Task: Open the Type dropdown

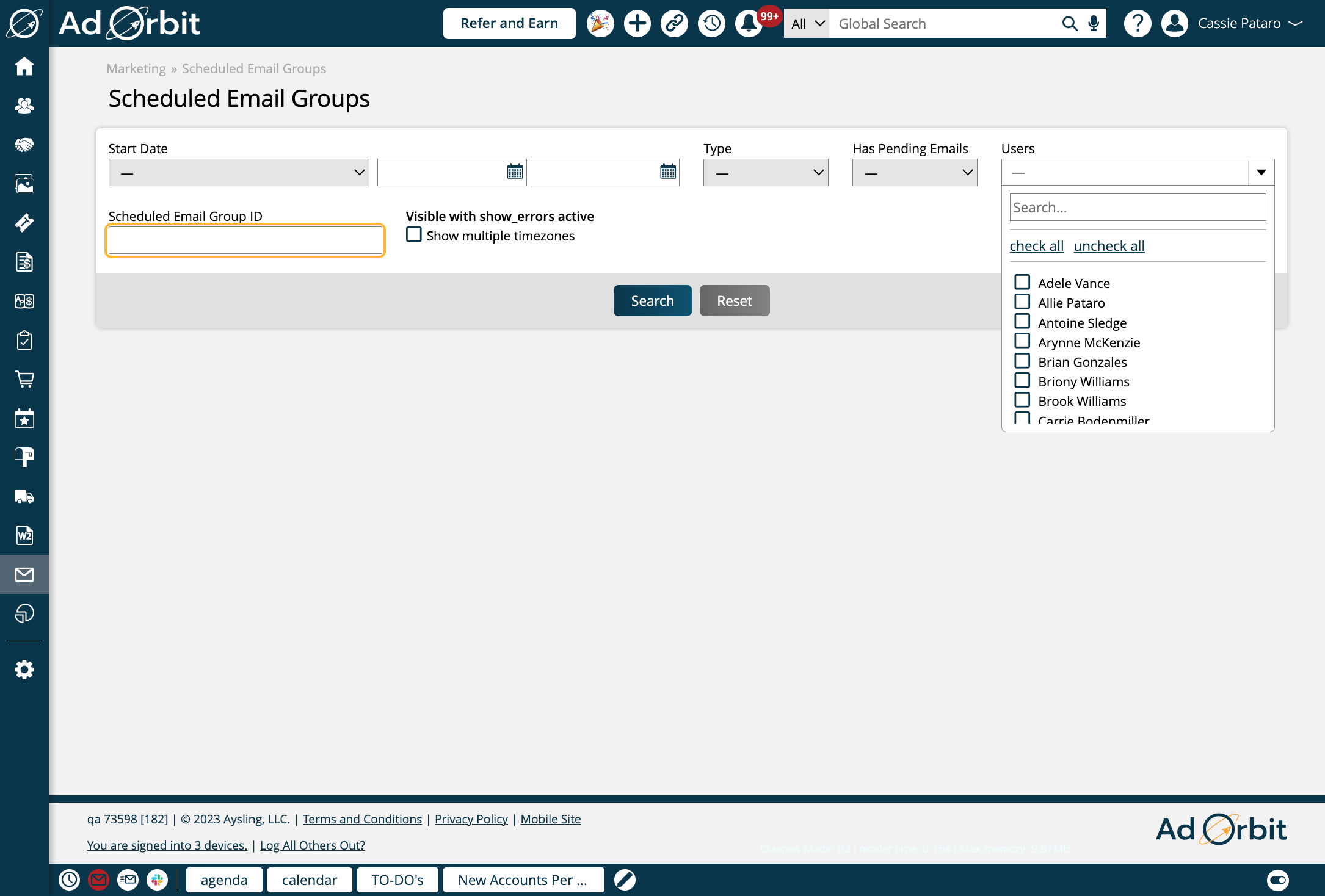Action: point(766,173)
